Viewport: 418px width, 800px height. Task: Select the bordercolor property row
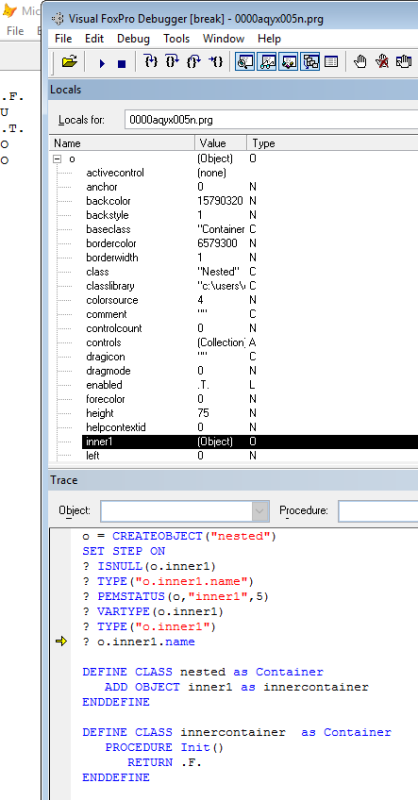[x=250, y=243]
